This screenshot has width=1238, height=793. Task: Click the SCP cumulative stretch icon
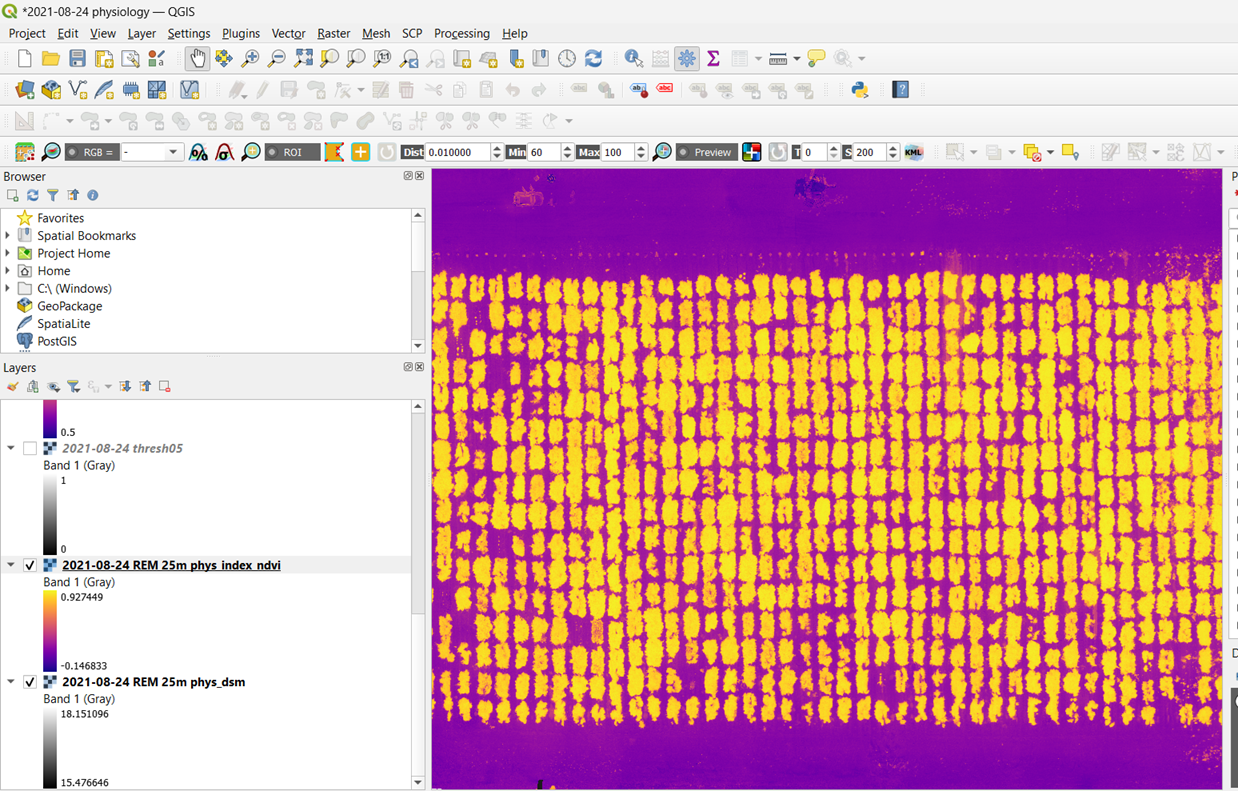click(198, 152)
